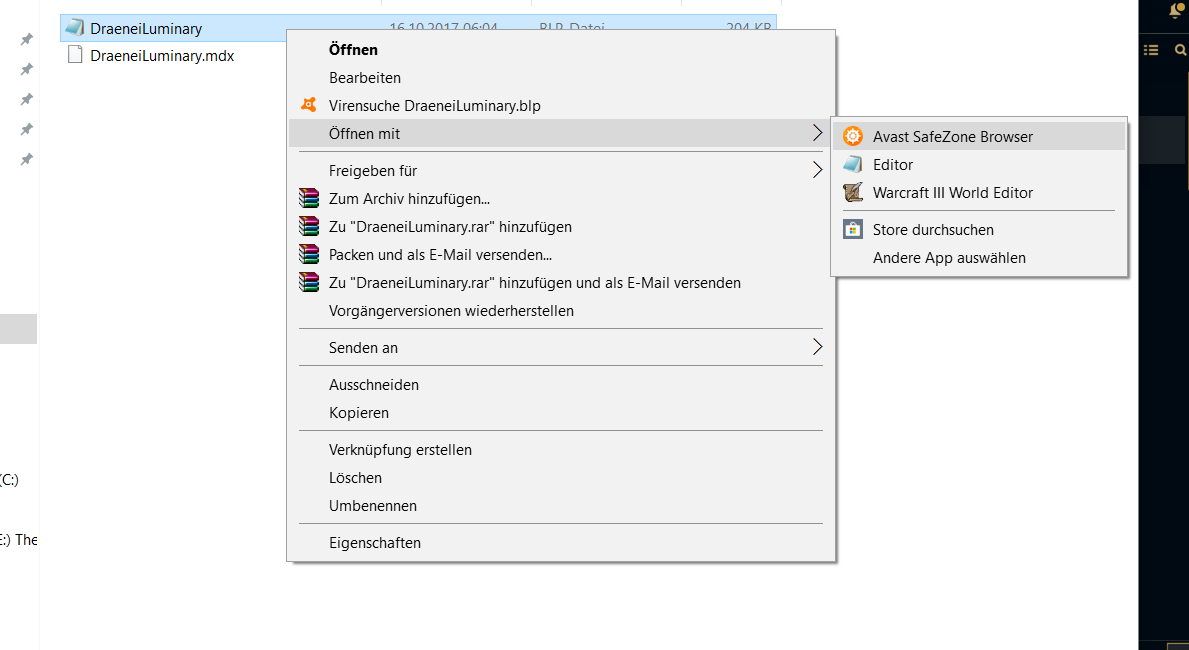
Task: Select Bearbeiten in context menu
Action: [x=561, y=78]
